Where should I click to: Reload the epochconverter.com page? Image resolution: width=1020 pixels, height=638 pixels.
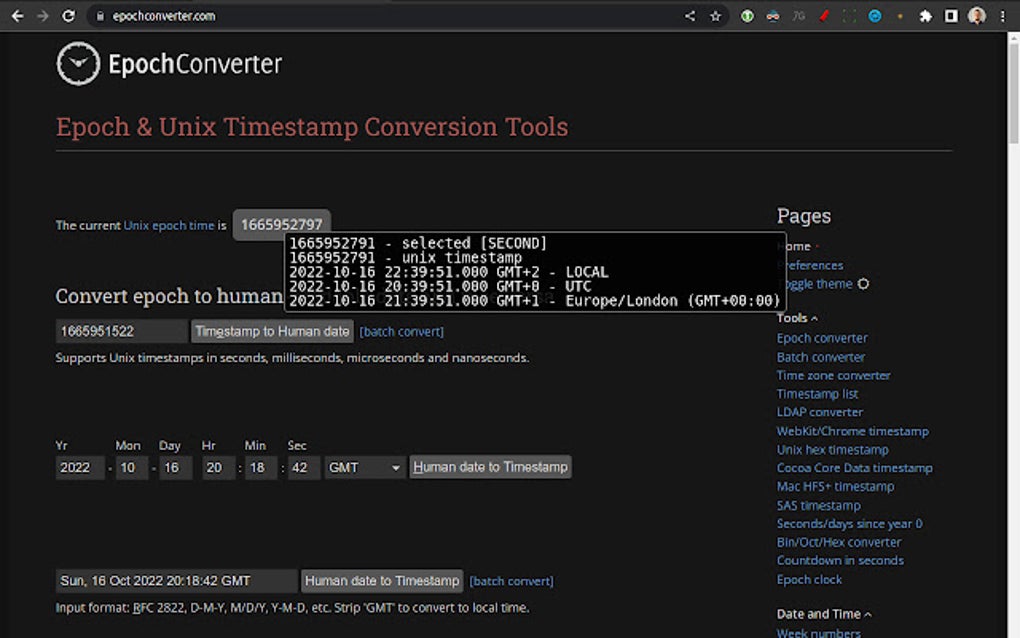tap(67, 15)
